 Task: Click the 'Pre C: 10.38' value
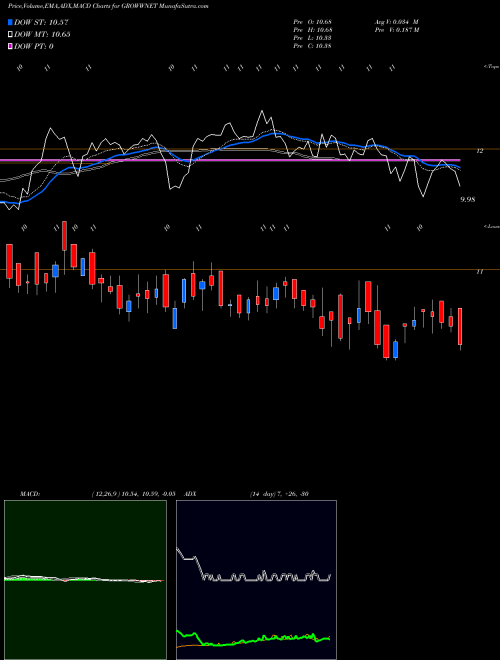pyautogui.click(x=313, y=46)
